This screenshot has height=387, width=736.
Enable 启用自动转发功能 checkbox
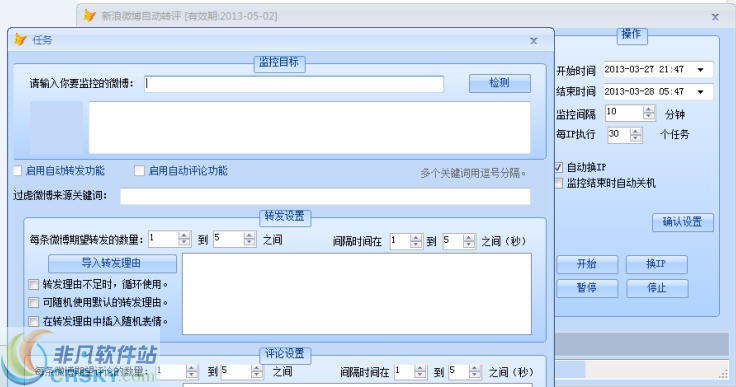[18, 171]
